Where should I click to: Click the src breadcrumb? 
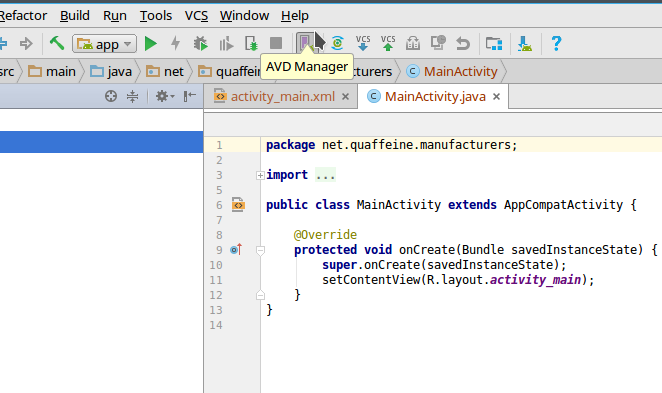(x=7, y=71)
